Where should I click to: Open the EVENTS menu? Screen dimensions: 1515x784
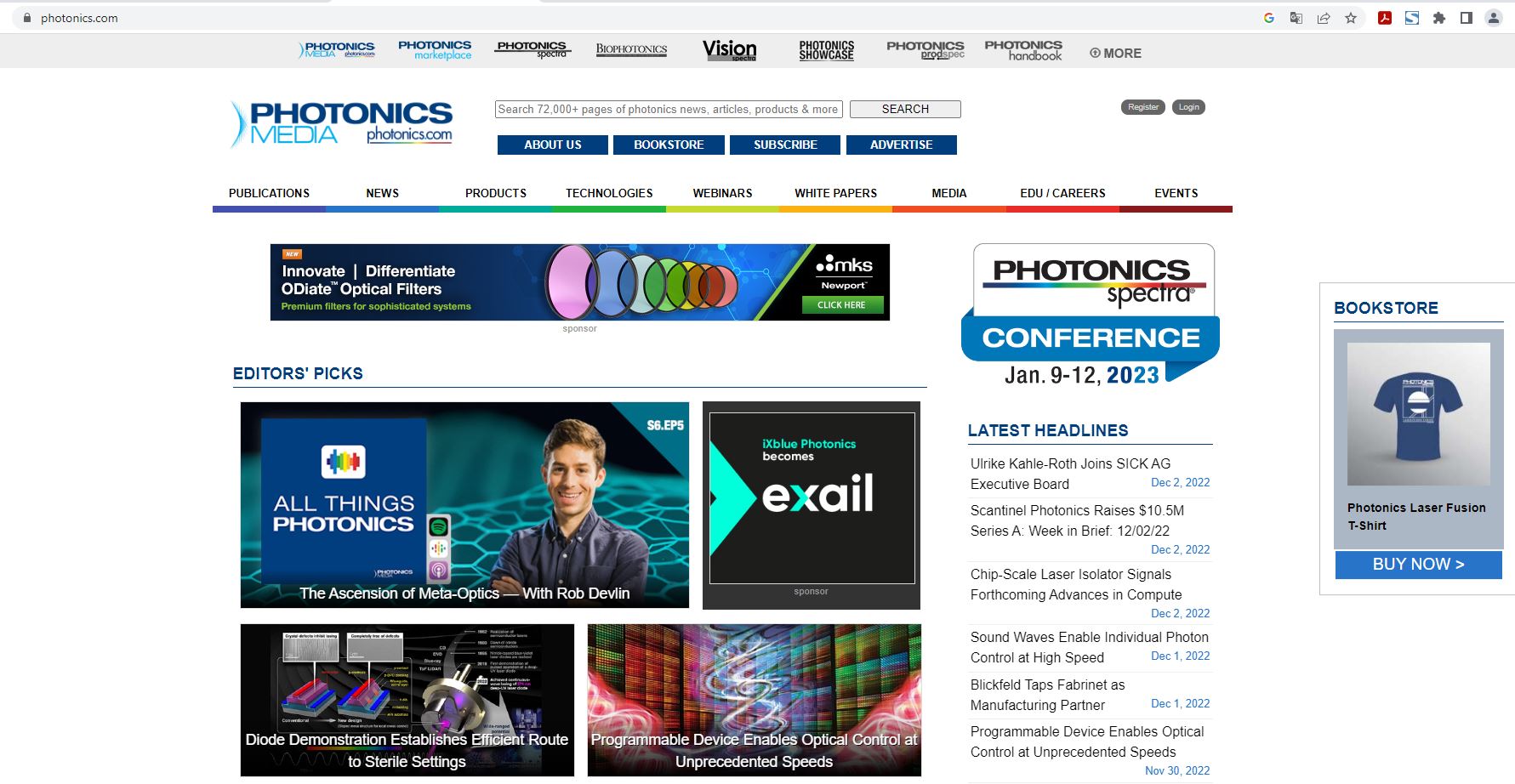pyautogui.click(x=1176, y=193)
